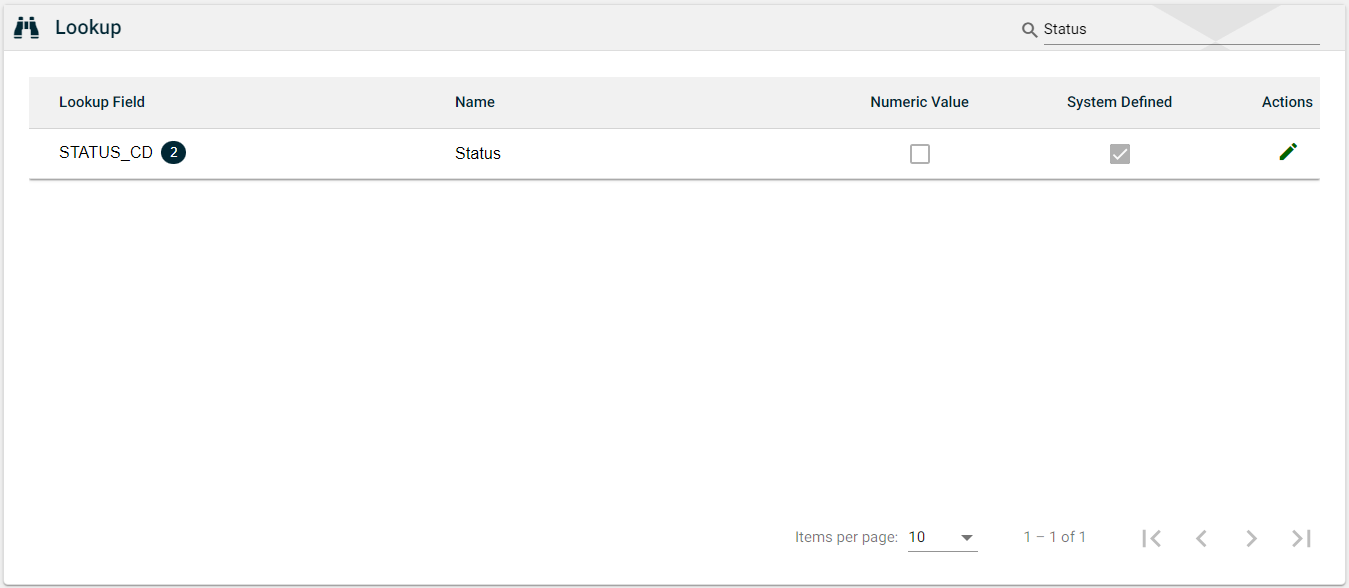This screenshot has height=588, width=1349.
Task: Toggle the Numeric Value checkbox for Status
Action: click(920, 154)
